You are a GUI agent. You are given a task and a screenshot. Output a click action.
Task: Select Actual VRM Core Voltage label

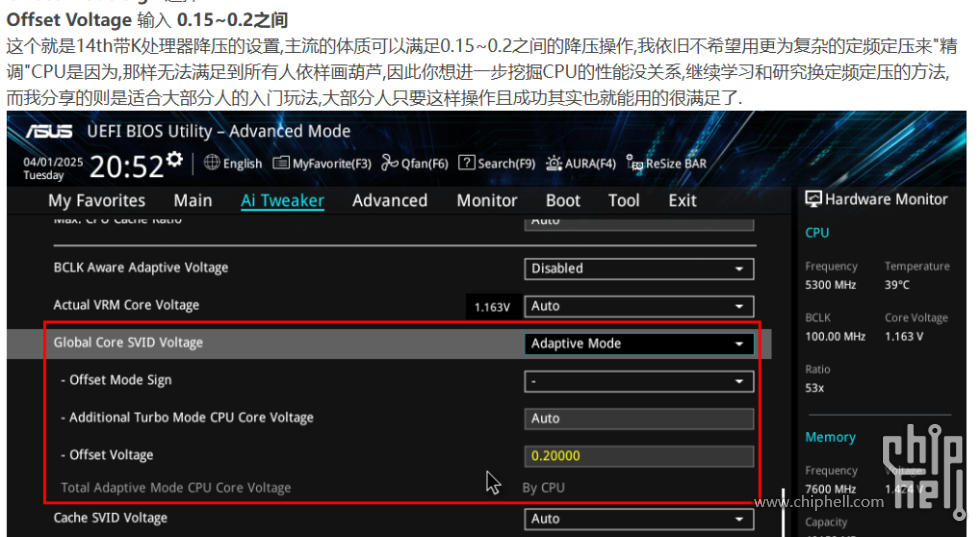coord(126,305)
